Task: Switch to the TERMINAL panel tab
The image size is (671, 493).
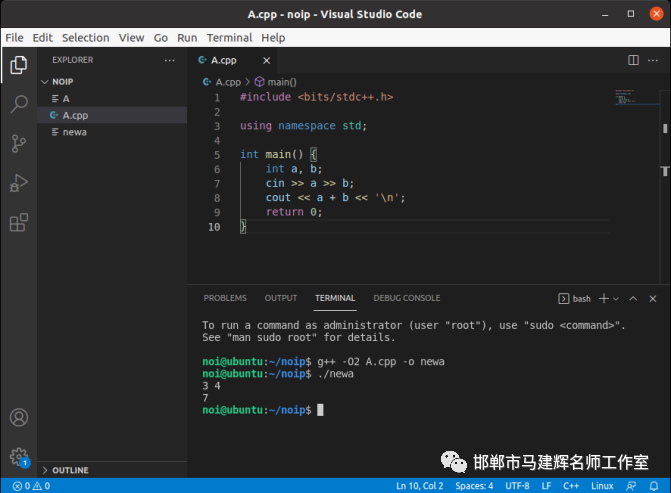Action: pos(335,298)
